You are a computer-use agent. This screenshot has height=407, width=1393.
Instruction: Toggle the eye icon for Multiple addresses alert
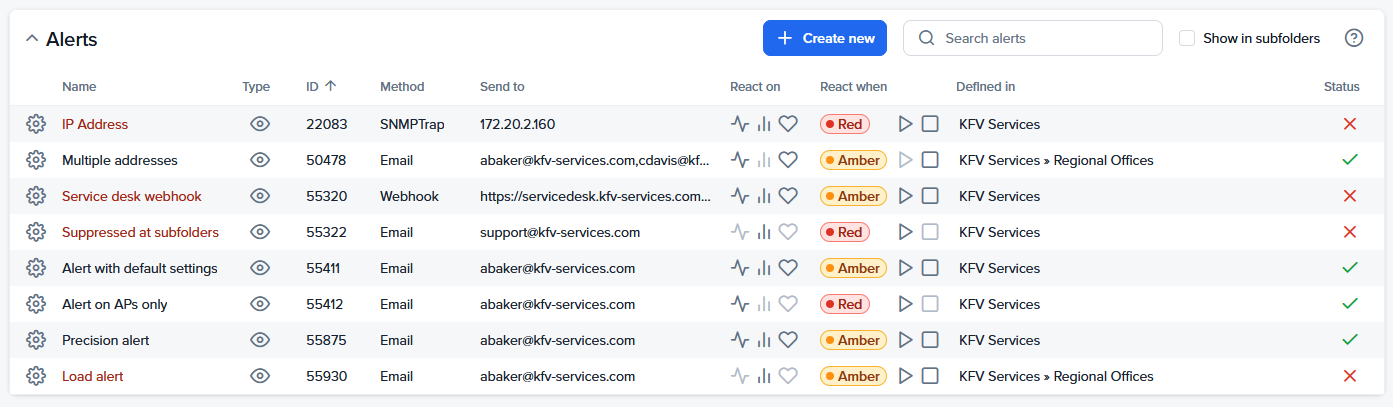(260, 160)
